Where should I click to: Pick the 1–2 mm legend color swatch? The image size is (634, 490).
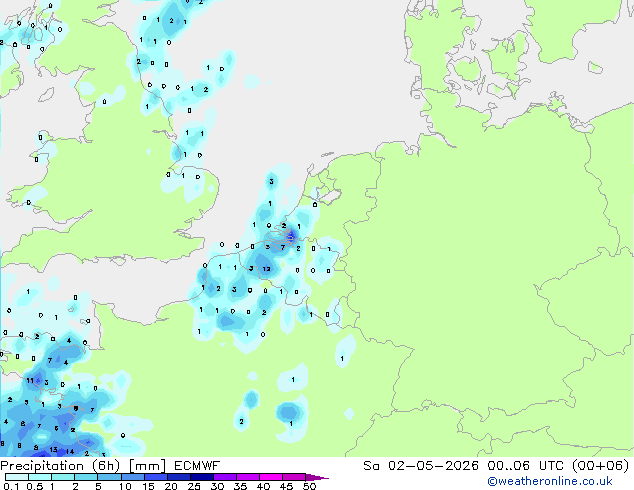63,477
